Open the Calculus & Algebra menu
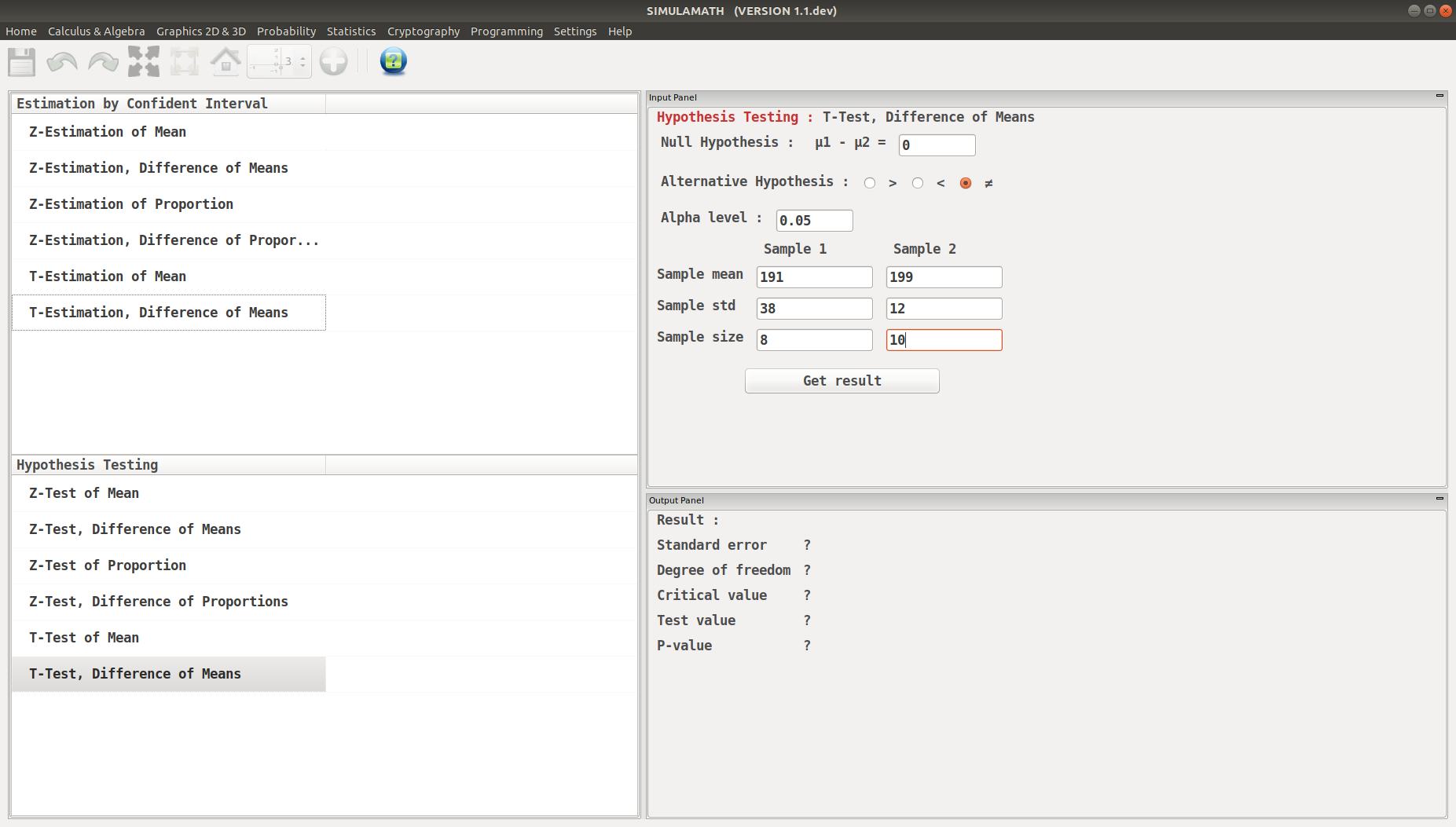This screenshot has height=827, width=1456. click(97, 31)
